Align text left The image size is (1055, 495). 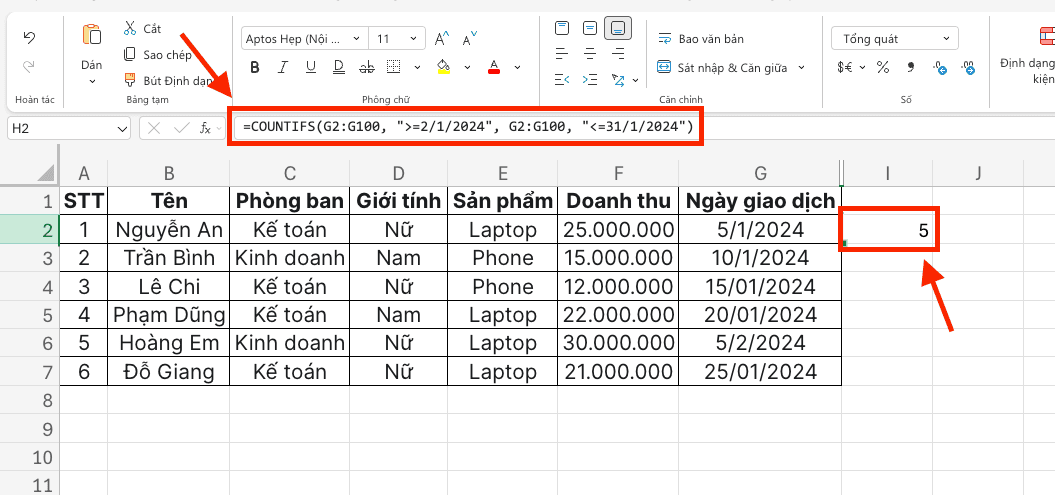click(562, 53)
